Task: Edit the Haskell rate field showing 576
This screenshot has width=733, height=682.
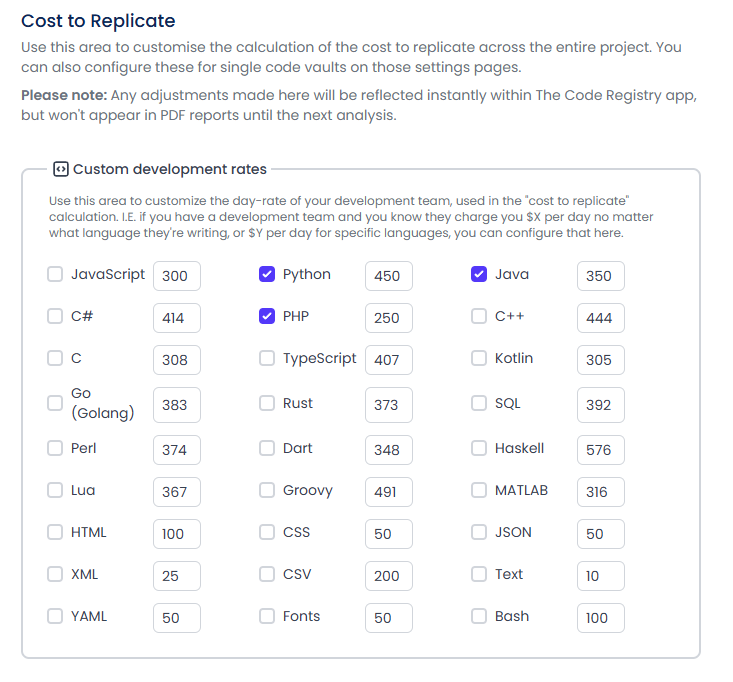Action: (600, 450)
